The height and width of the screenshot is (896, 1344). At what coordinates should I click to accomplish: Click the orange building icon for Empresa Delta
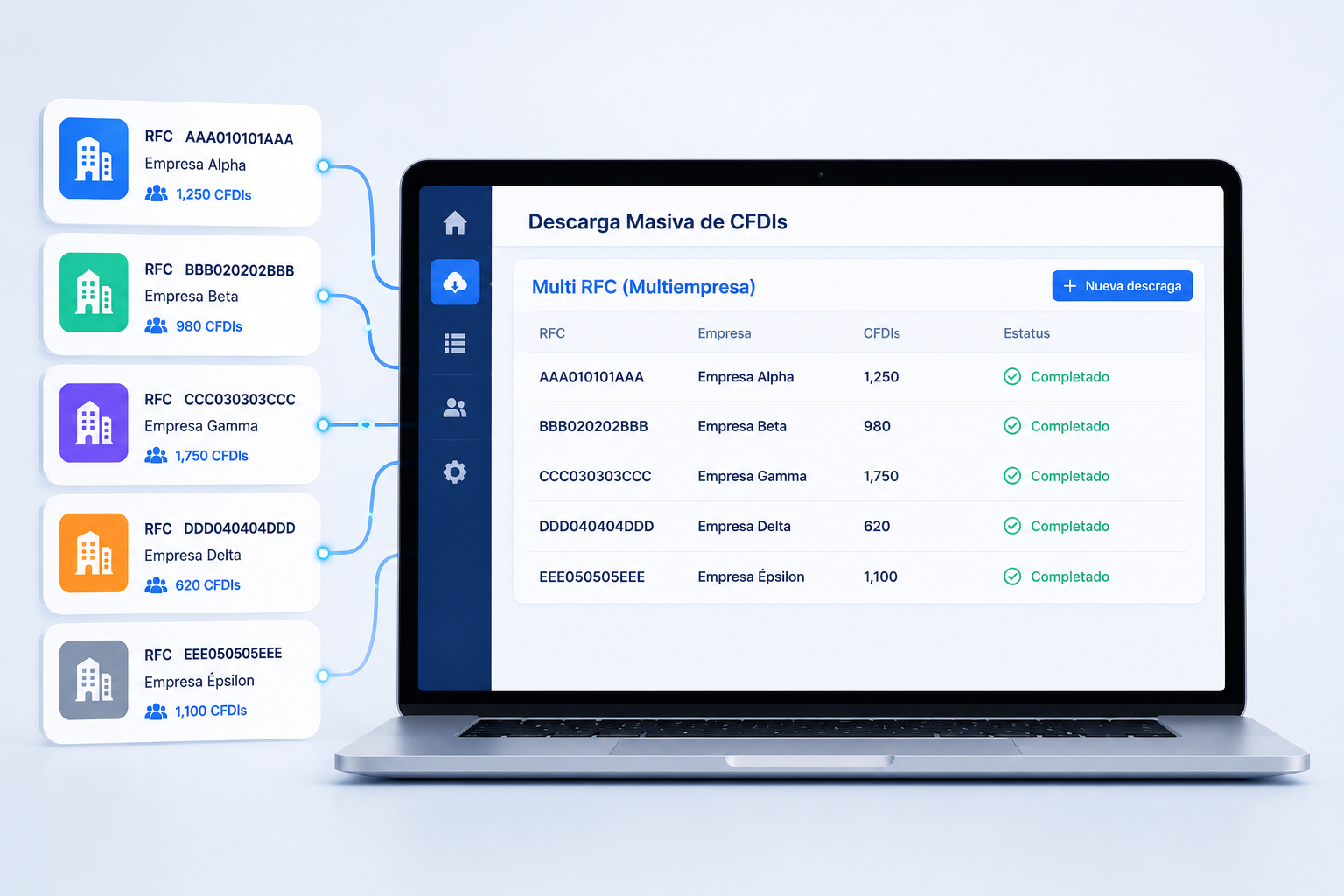coord(94,553)
